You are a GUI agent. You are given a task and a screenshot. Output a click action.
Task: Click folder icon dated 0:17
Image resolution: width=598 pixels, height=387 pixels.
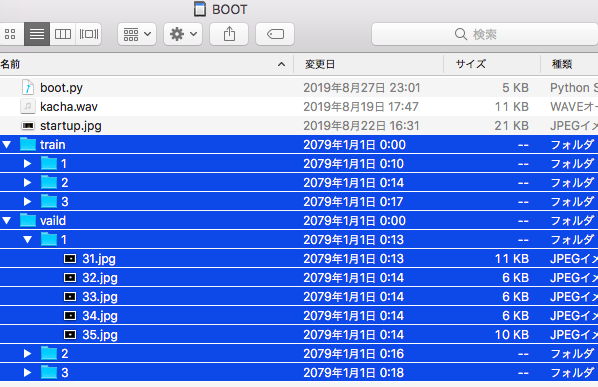point(49,201)
